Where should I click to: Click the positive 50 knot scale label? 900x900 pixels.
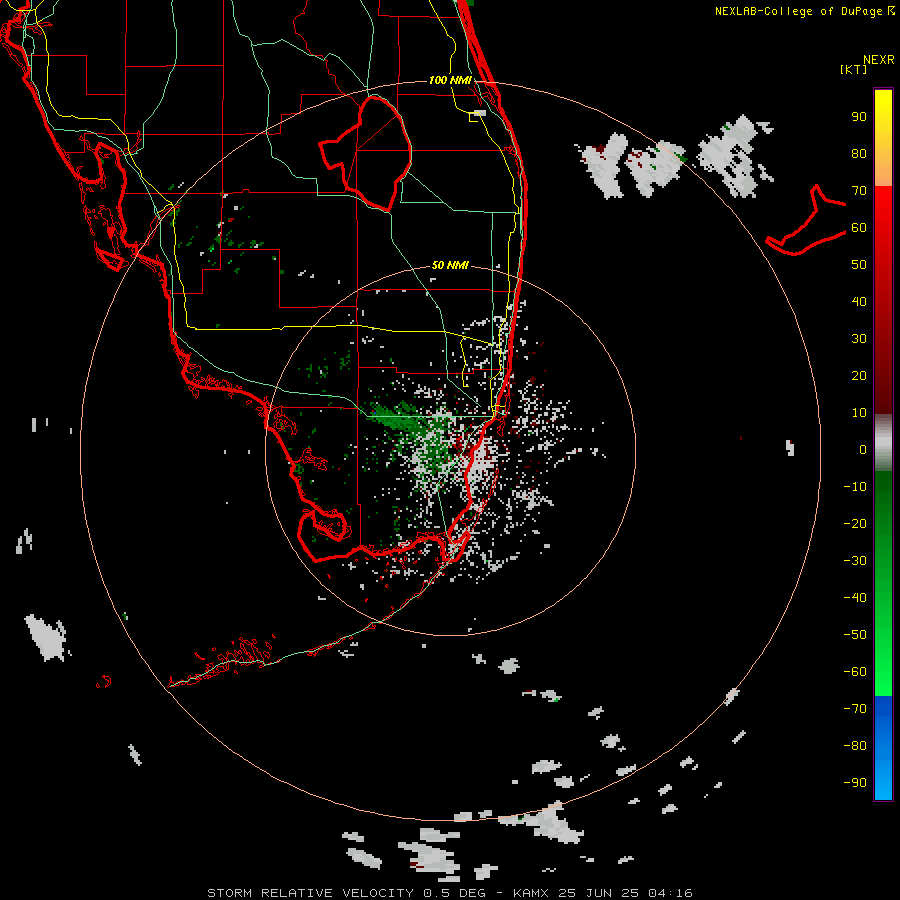click(x=859, y=265)
